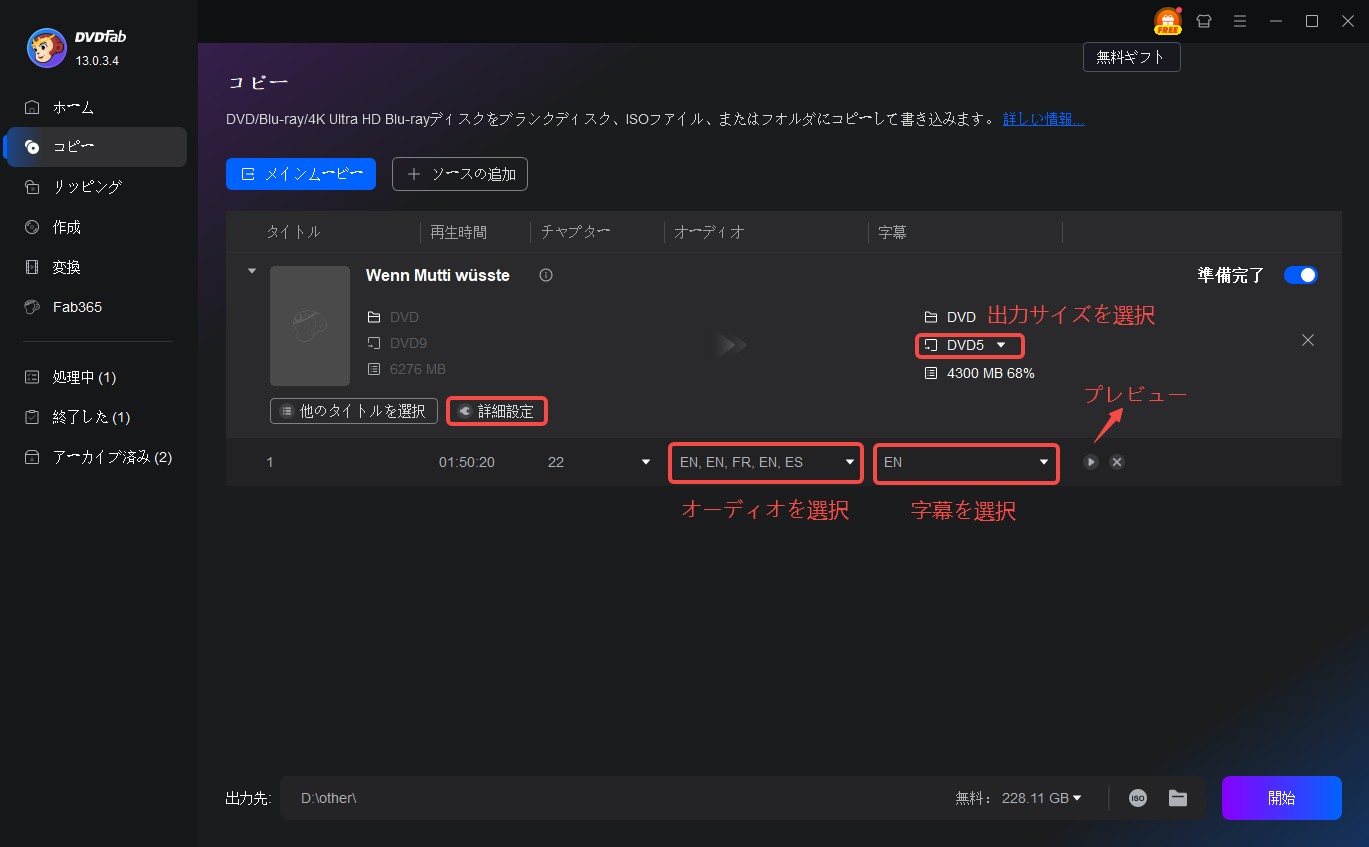Click the 4300 MB 68% output size text
This screenshot has width=1369, height=847.
991,373
